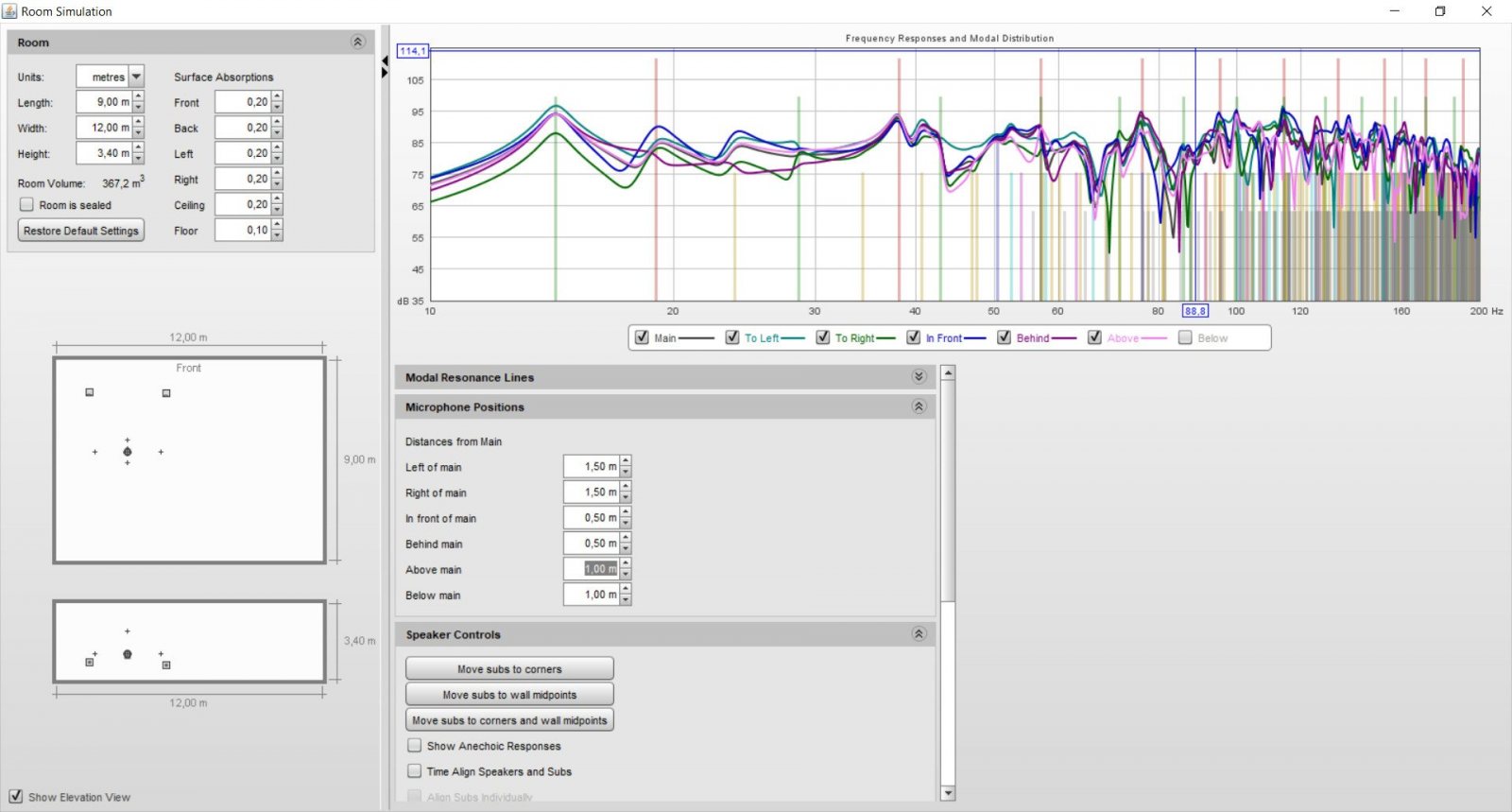
Task: Decrease Behind main distance stepper
Action: click(x=626, y=548)
